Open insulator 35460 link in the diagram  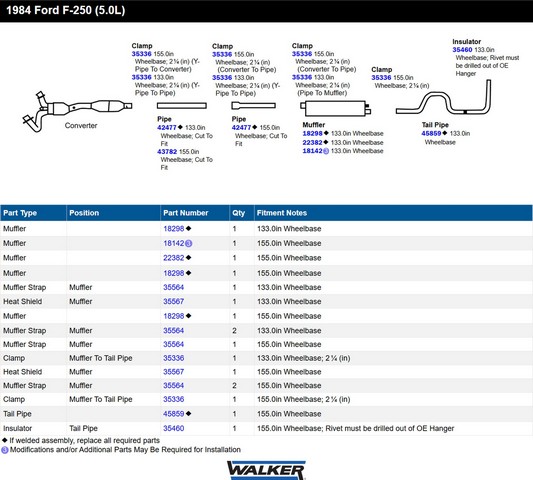pos(462,50)
